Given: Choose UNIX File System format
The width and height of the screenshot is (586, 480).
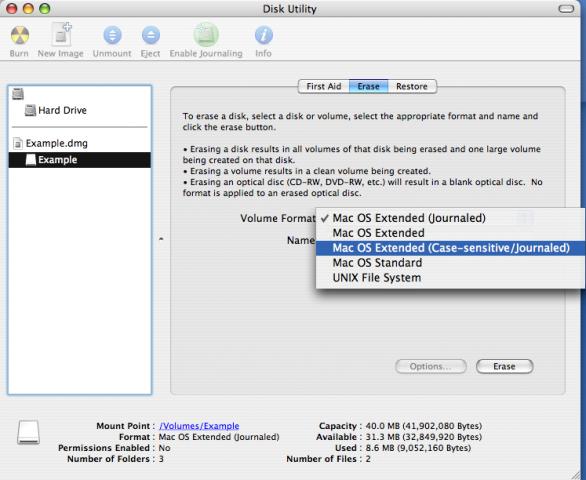Looking at the screenshot, I should (450, 278).
